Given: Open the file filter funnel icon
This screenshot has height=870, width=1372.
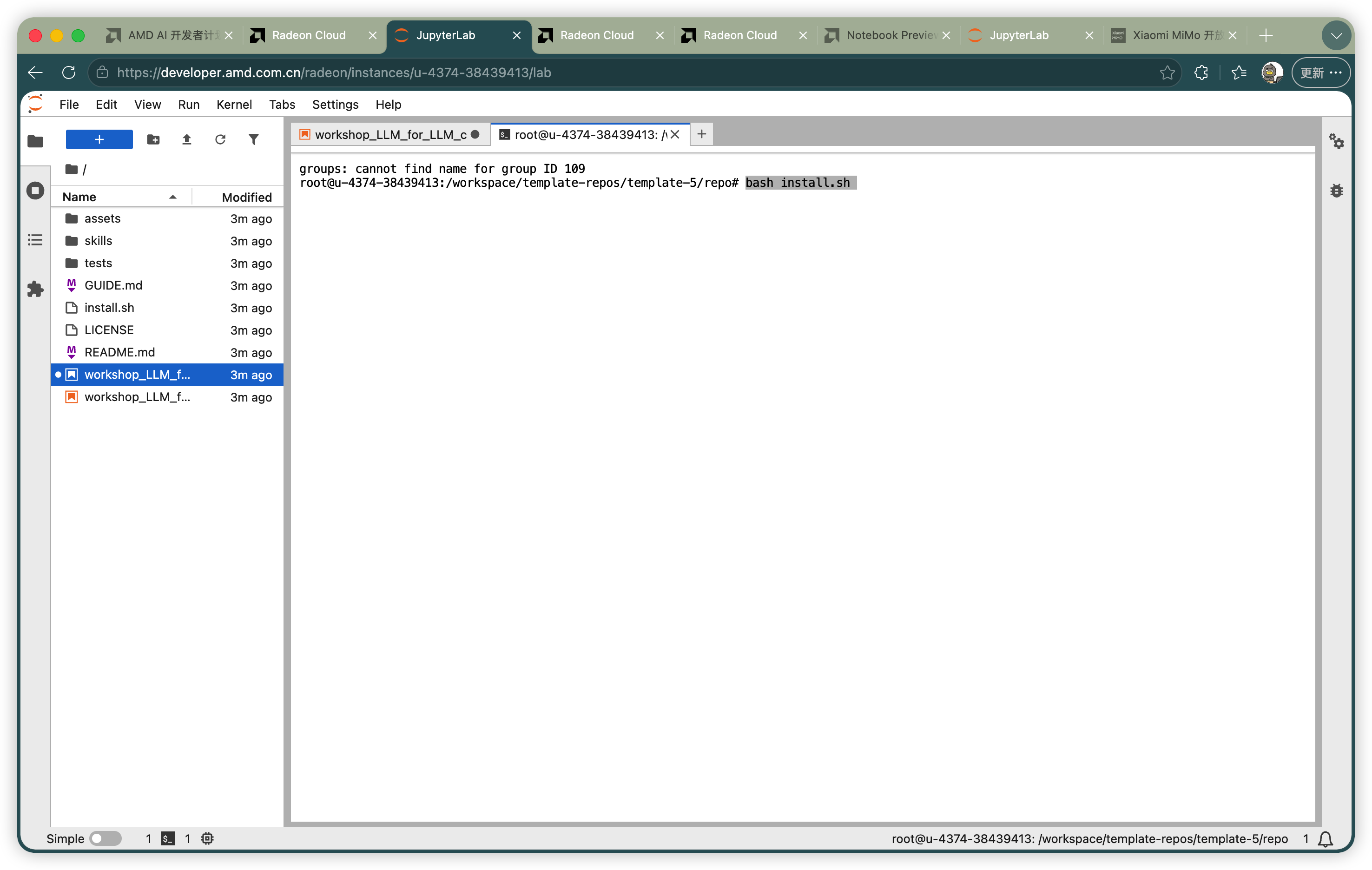Looking at the screenshot, I should pyautogui.click(x=254, y=139).
